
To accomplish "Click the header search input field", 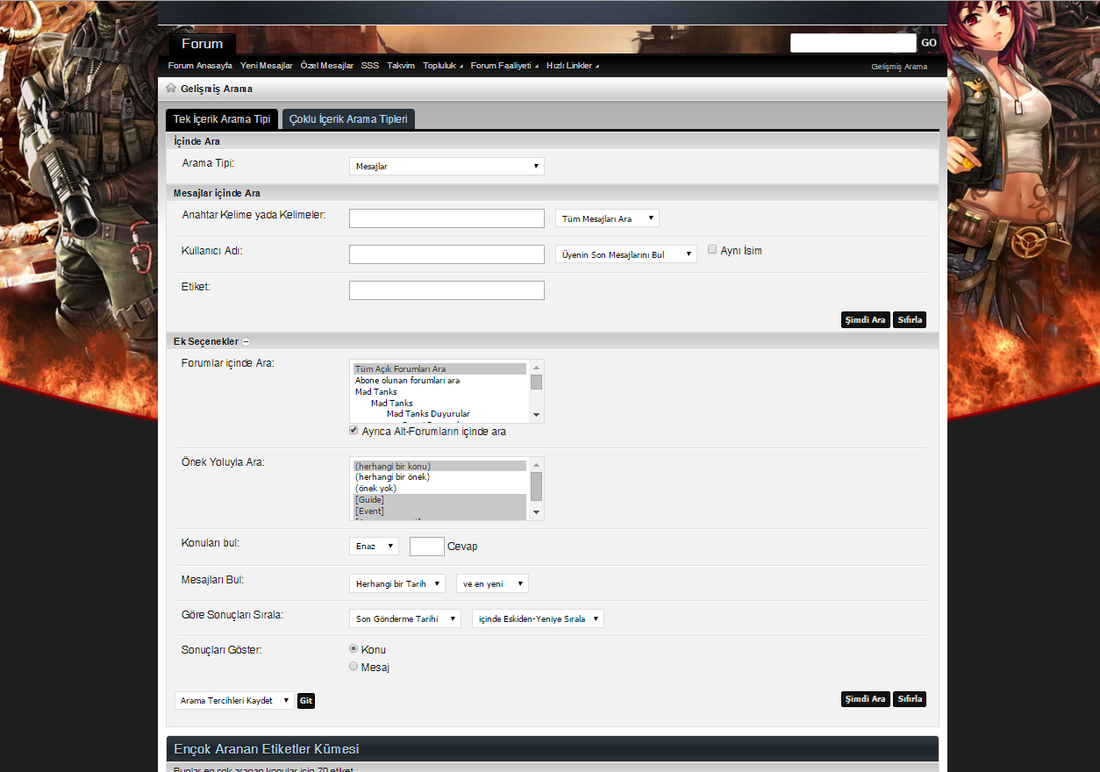I will [x=853, y=43].
